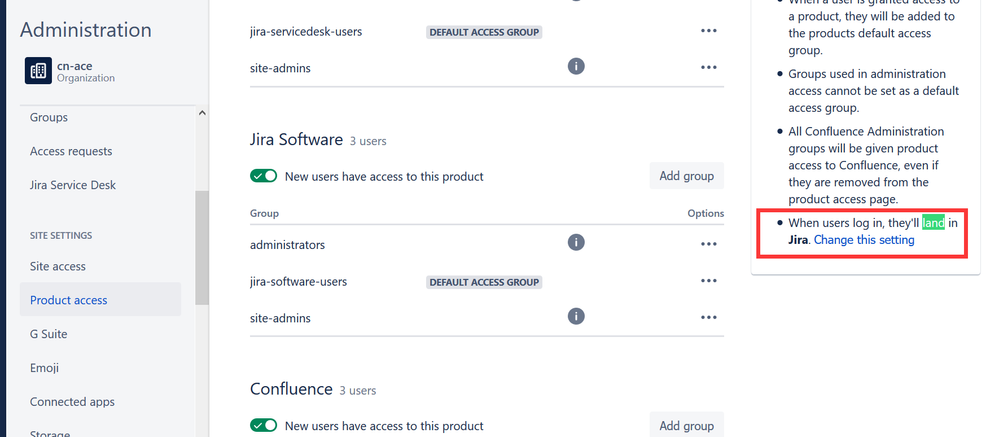999x437 pixels.
Task: Click the sidebar scrollbar thumb
Action: pos(202,248)
